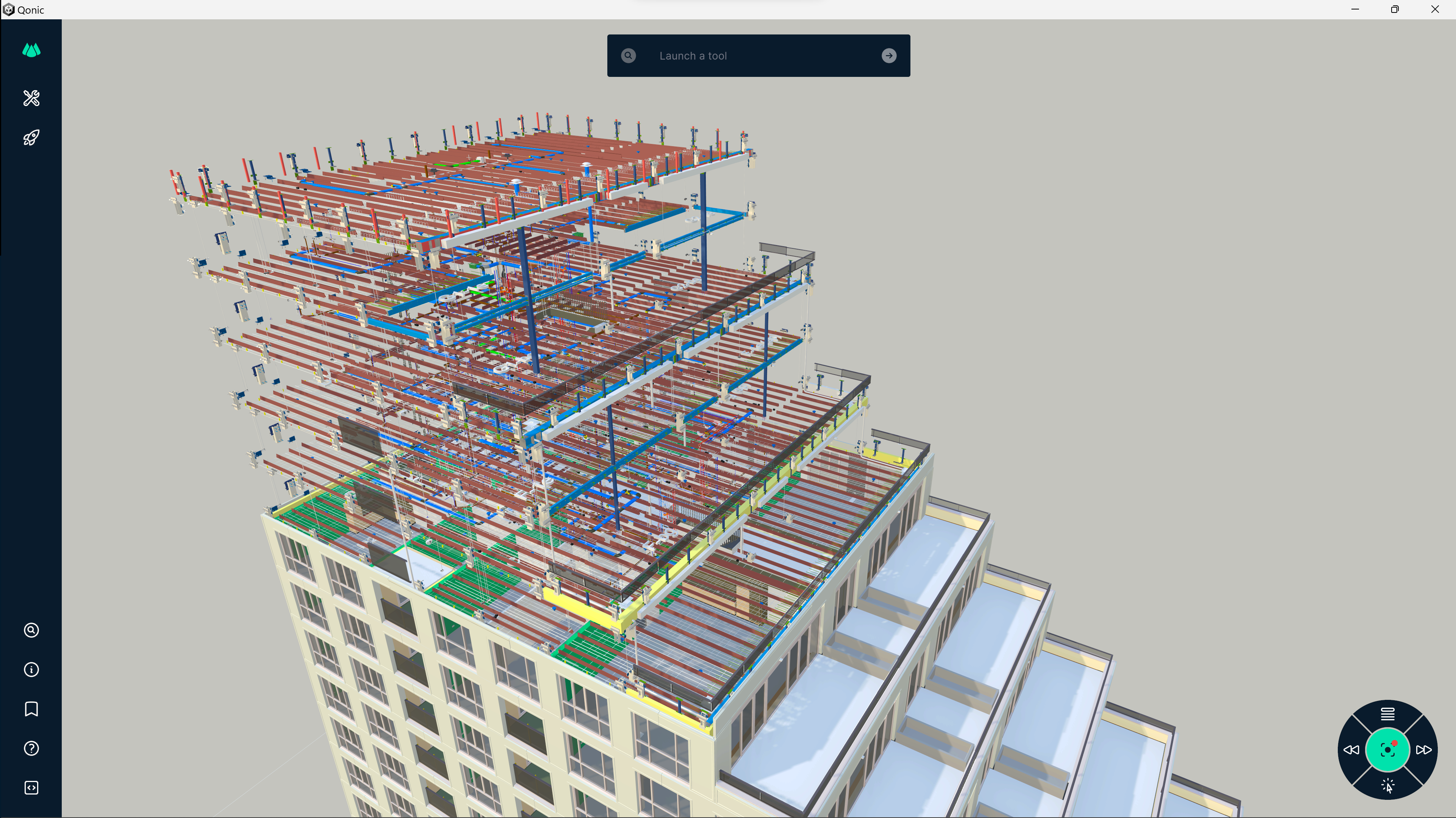
Task: Restore down the Qonic window
Action: coord(1394,9)
